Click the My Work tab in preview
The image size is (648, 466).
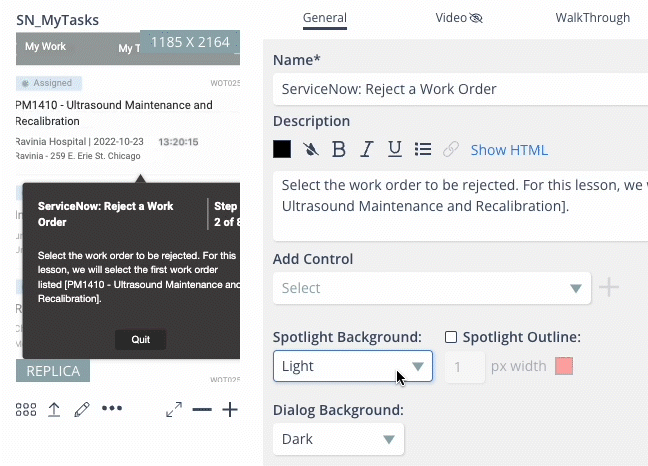click(45, 47)
